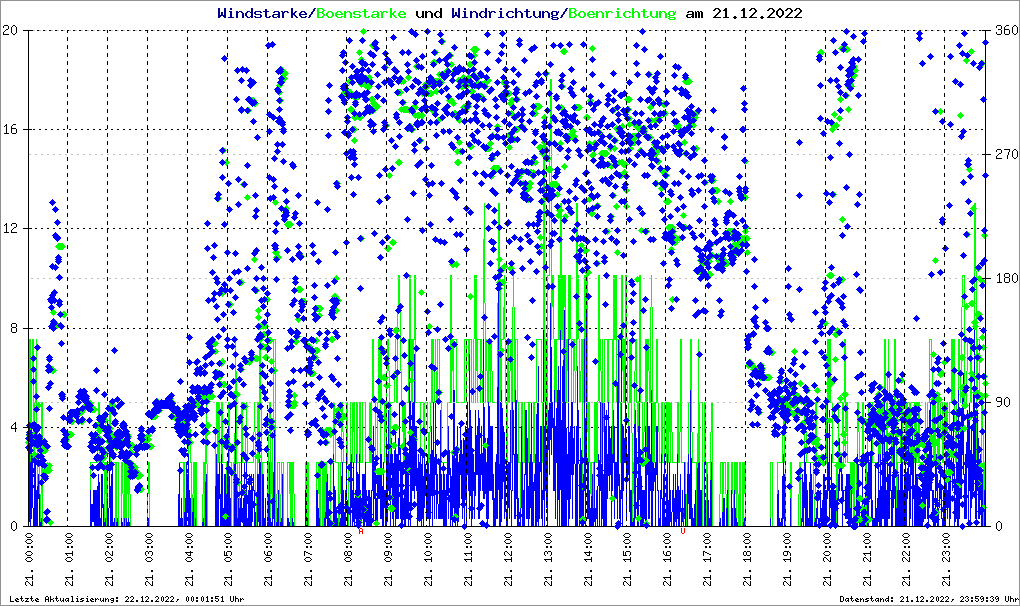Viewport: 1020px width, 606px height.
Task: Click the wind speed axis value "4"
Action: 14,427
